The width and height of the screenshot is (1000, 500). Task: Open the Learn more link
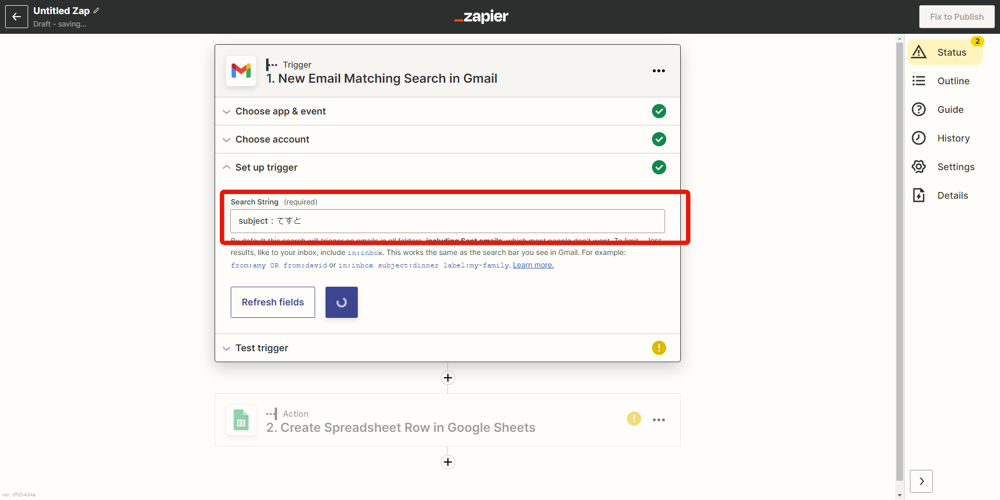pos(533,265)
